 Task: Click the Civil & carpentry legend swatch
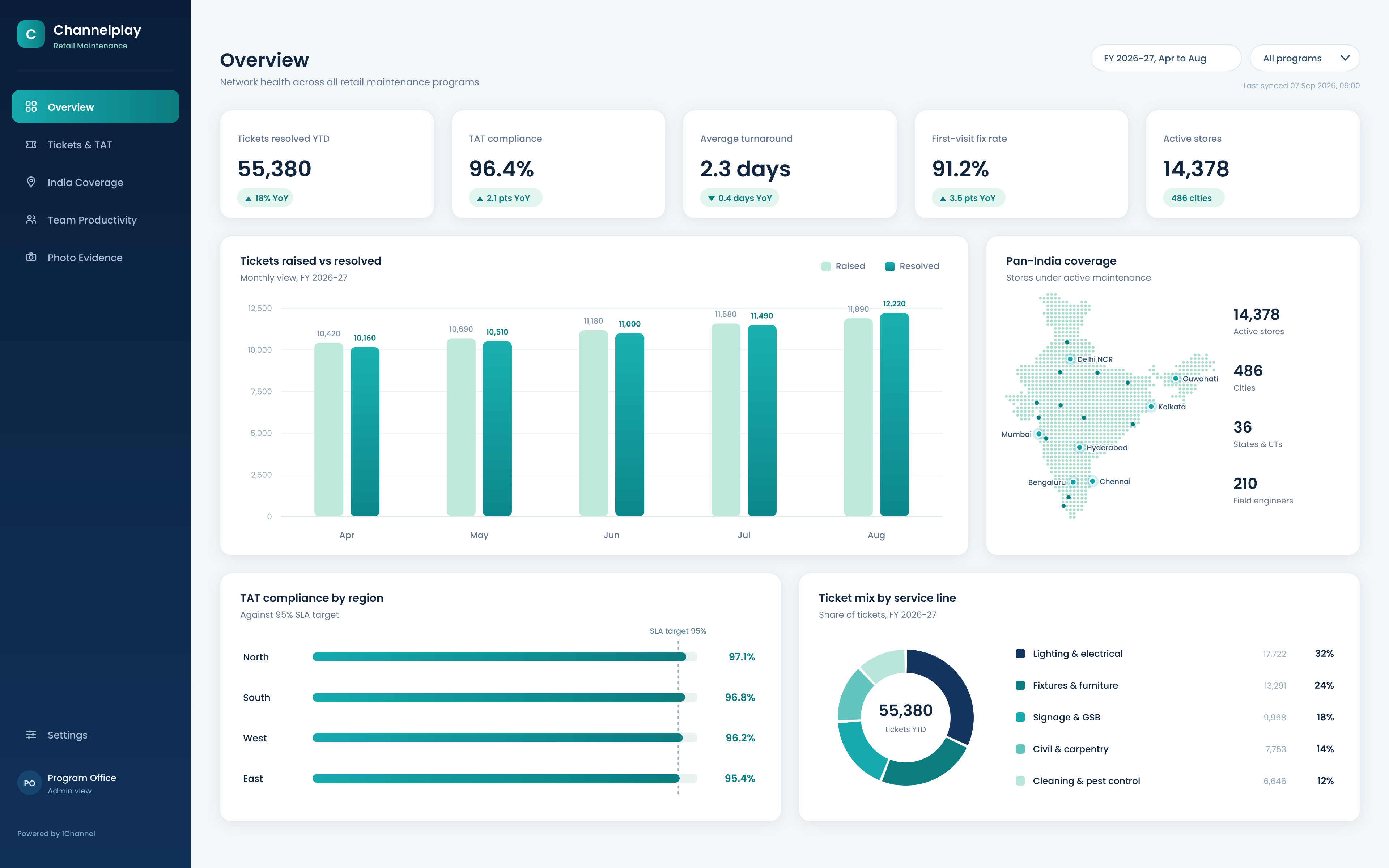click(x=1020, y=749)
